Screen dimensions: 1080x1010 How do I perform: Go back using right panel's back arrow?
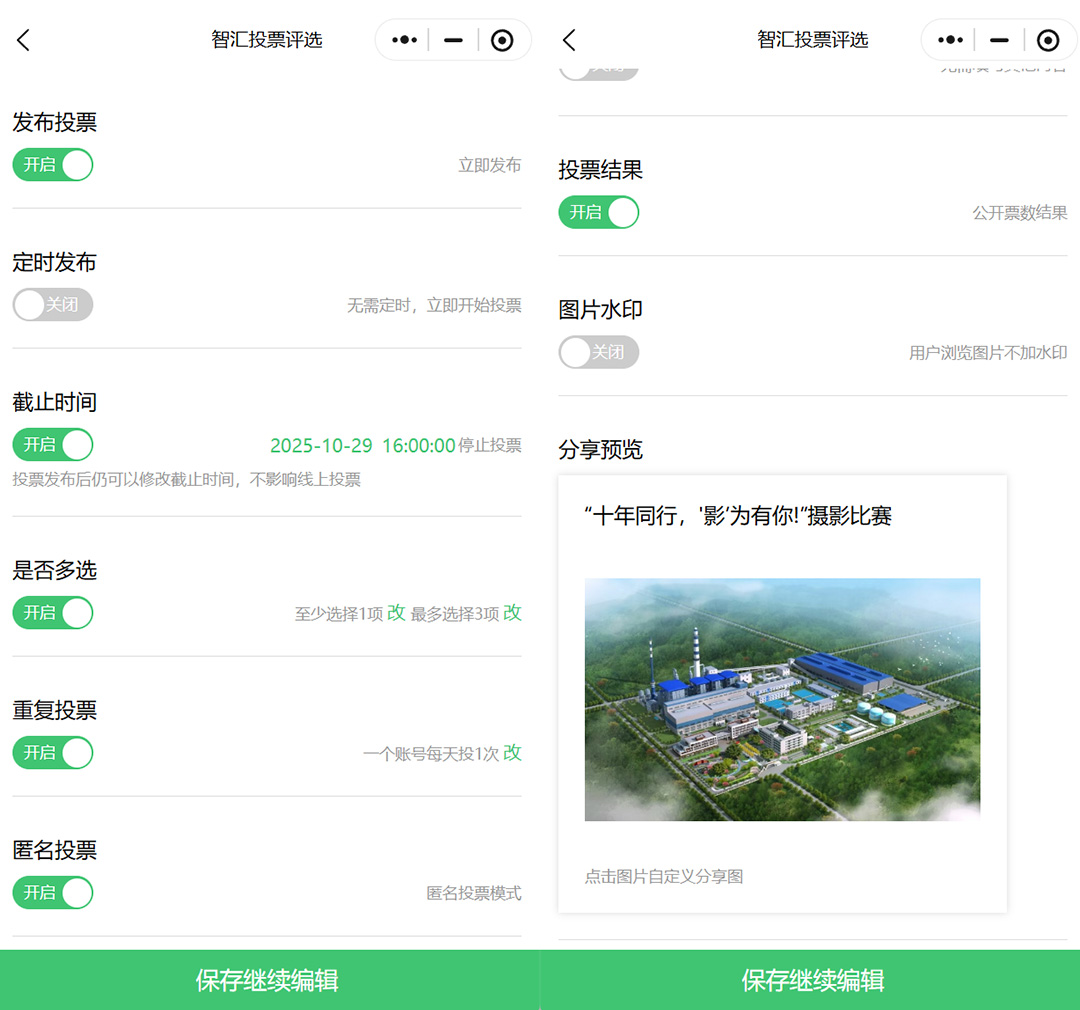(x=569, y=40)
